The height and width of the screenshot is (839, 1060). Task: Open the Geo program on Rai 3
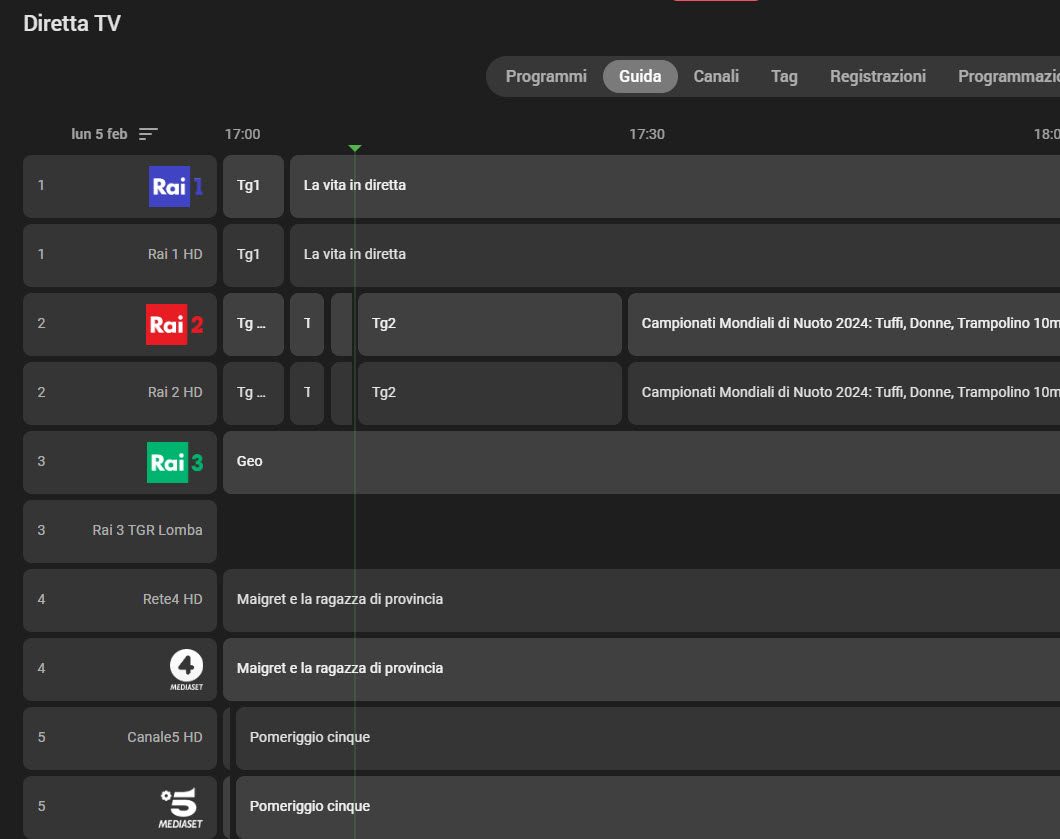pyautogui.click(x=642, y=462)
